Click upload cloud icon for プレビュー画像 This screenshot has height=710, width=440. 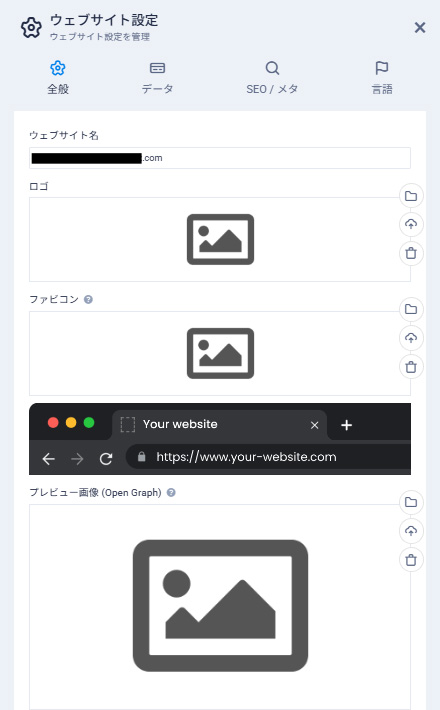tap(411, 531)
